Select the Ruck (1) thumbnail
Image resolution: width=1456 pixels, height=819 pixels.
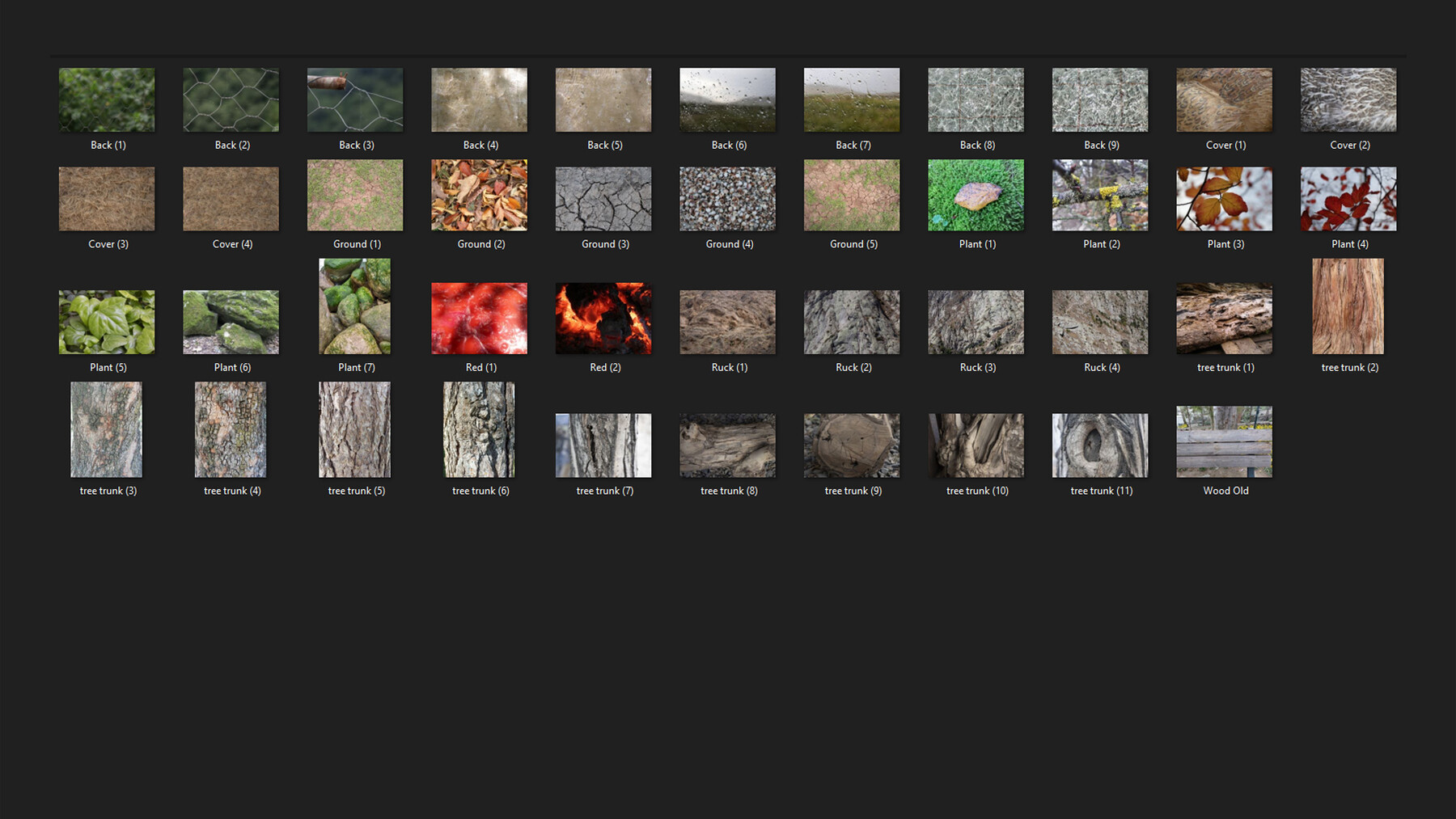tap(728, 322)
